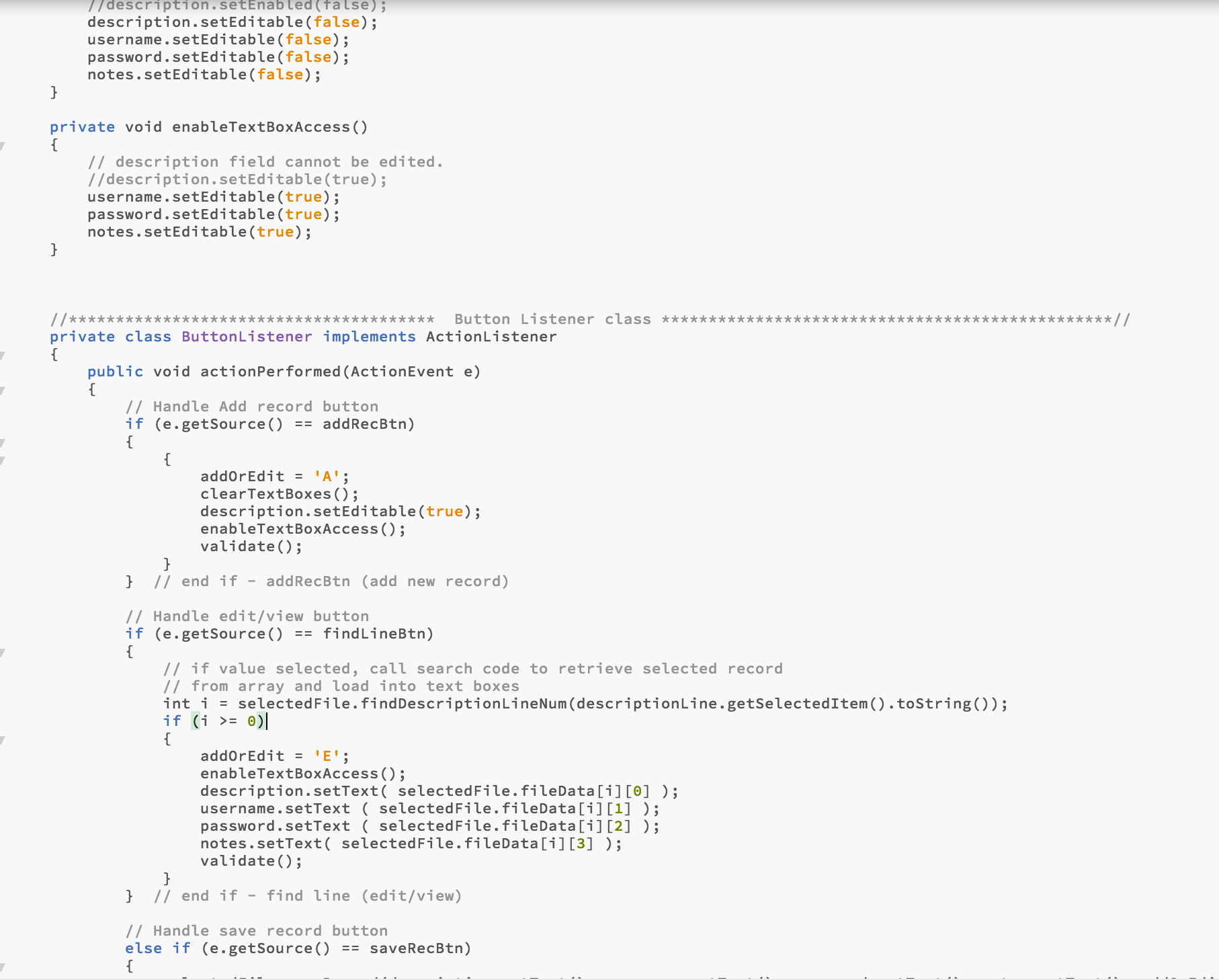Click username.setEditable(true); line
Image resolution: width=1219 pixels, height=980 pixels.
coord(212,196)
